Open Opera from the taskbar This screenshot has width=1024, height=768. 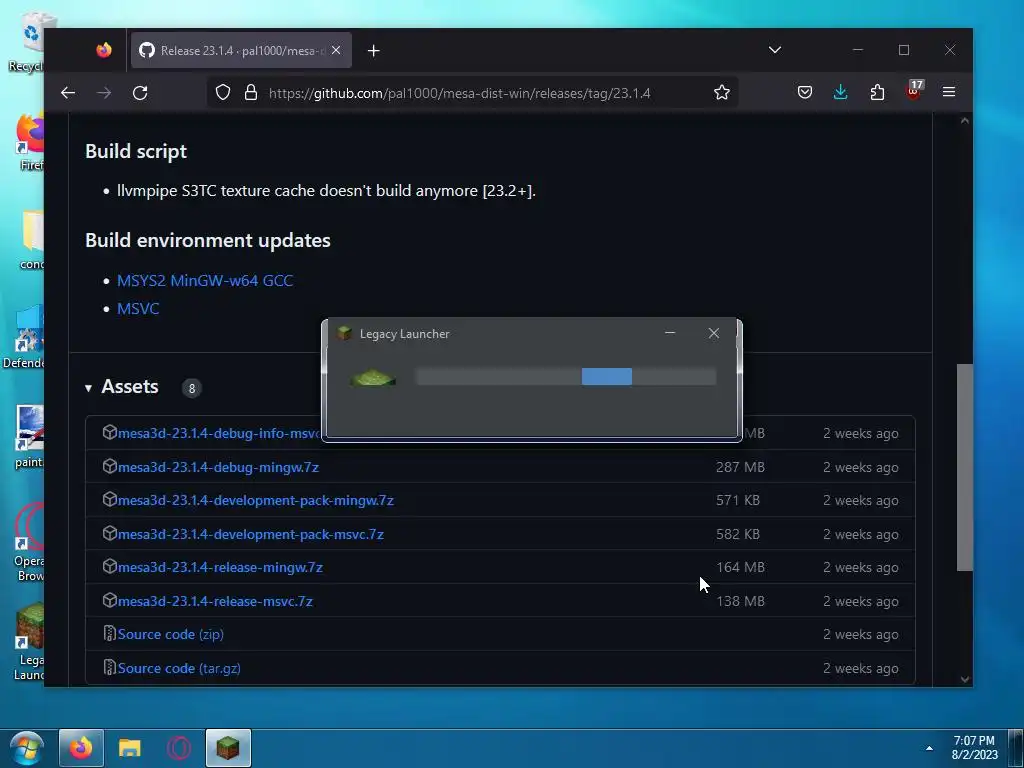pyautogui.click(x=178, y=748)
